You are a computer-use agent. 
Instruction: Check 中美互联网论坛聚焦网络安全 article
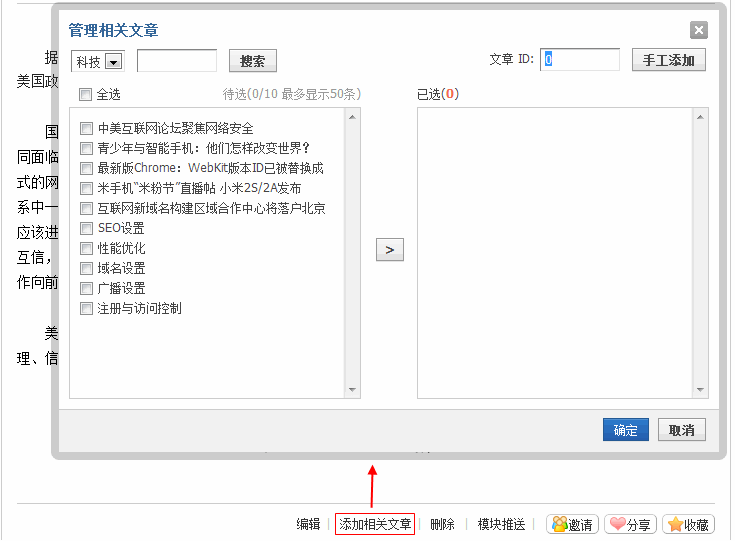tap(86, 128)
